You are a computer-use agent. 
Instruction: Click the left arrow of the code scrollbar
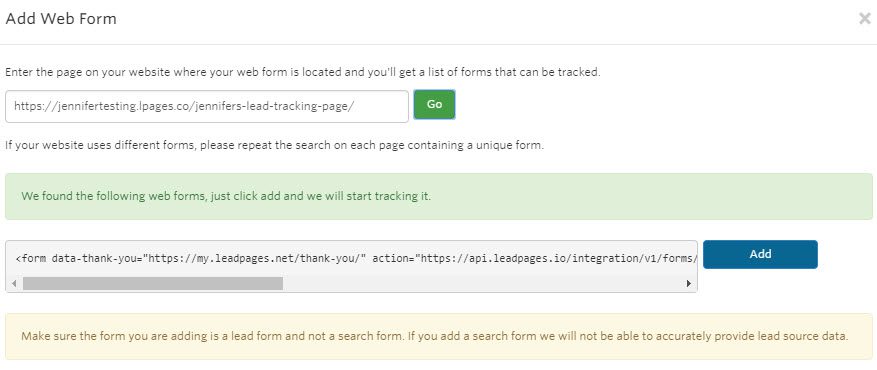[13, 283]
